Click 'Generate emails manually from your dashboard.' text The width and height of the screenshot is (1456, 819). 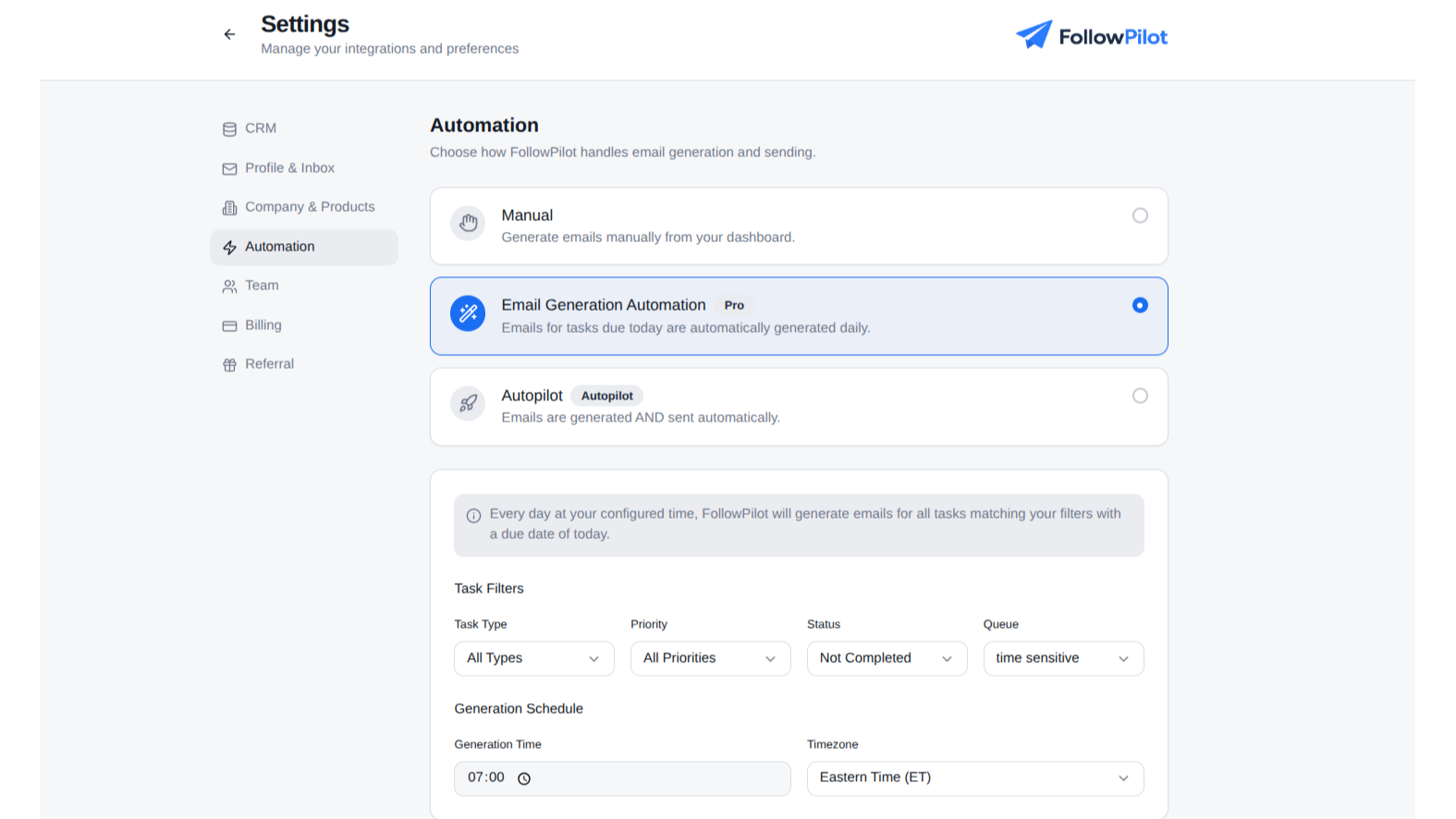[x=648, y=238]
